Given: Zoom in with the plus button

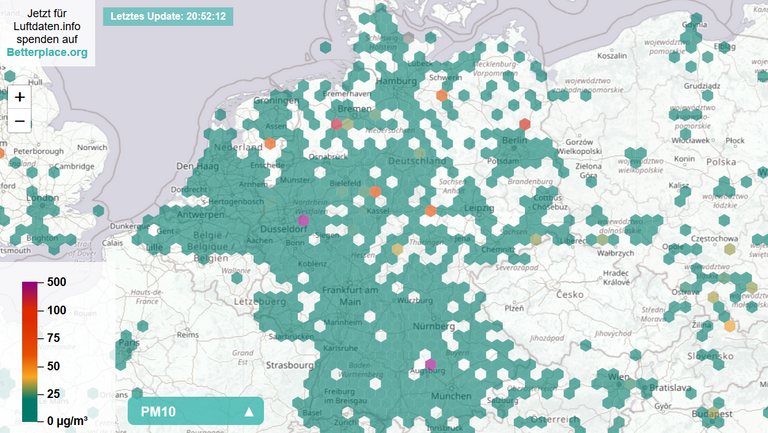Looking at the screenshot, I should coord(20,98).
